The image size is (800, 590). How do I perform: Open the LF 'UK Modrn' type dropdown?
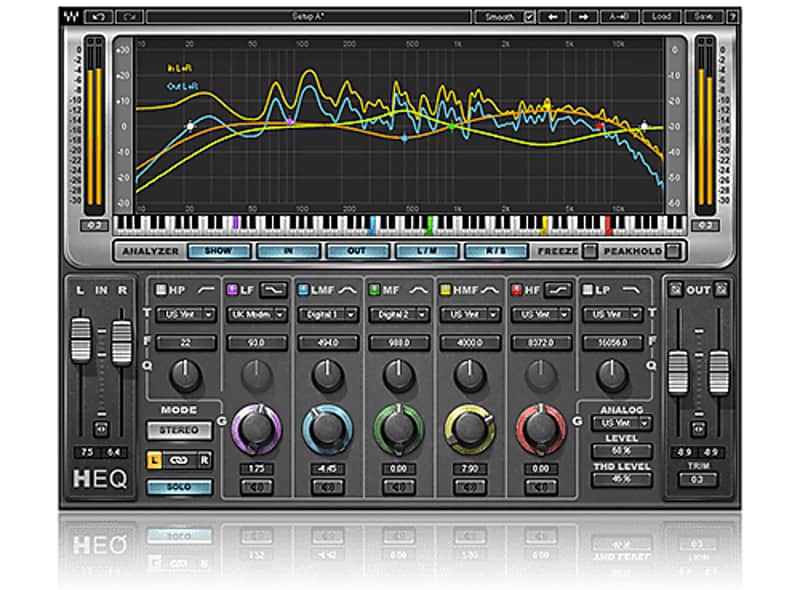pyautogui.click(x=257, y=314)
